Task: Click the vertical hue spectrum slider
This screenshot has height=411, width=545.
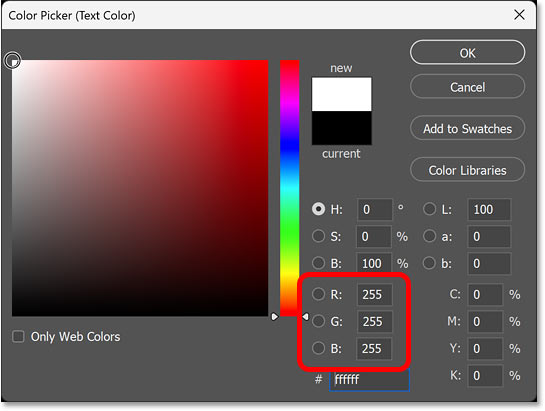Action: tap(290, 188)
